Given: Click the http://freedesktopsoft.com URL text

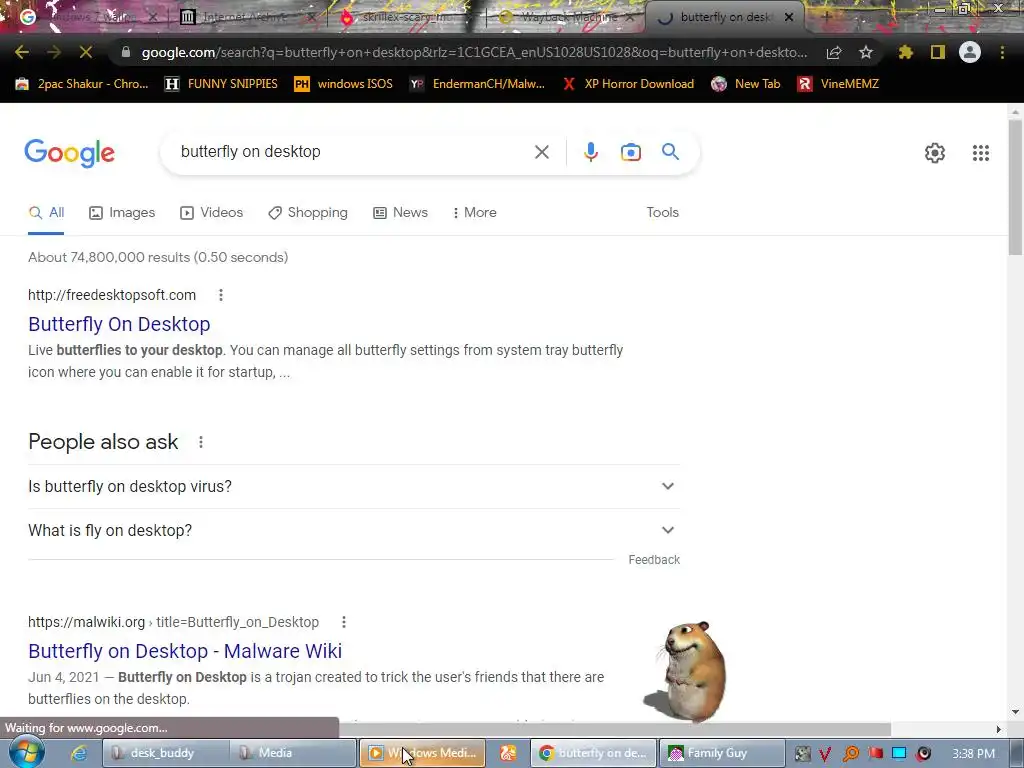Looking at the screenshot, I should 112,295.
